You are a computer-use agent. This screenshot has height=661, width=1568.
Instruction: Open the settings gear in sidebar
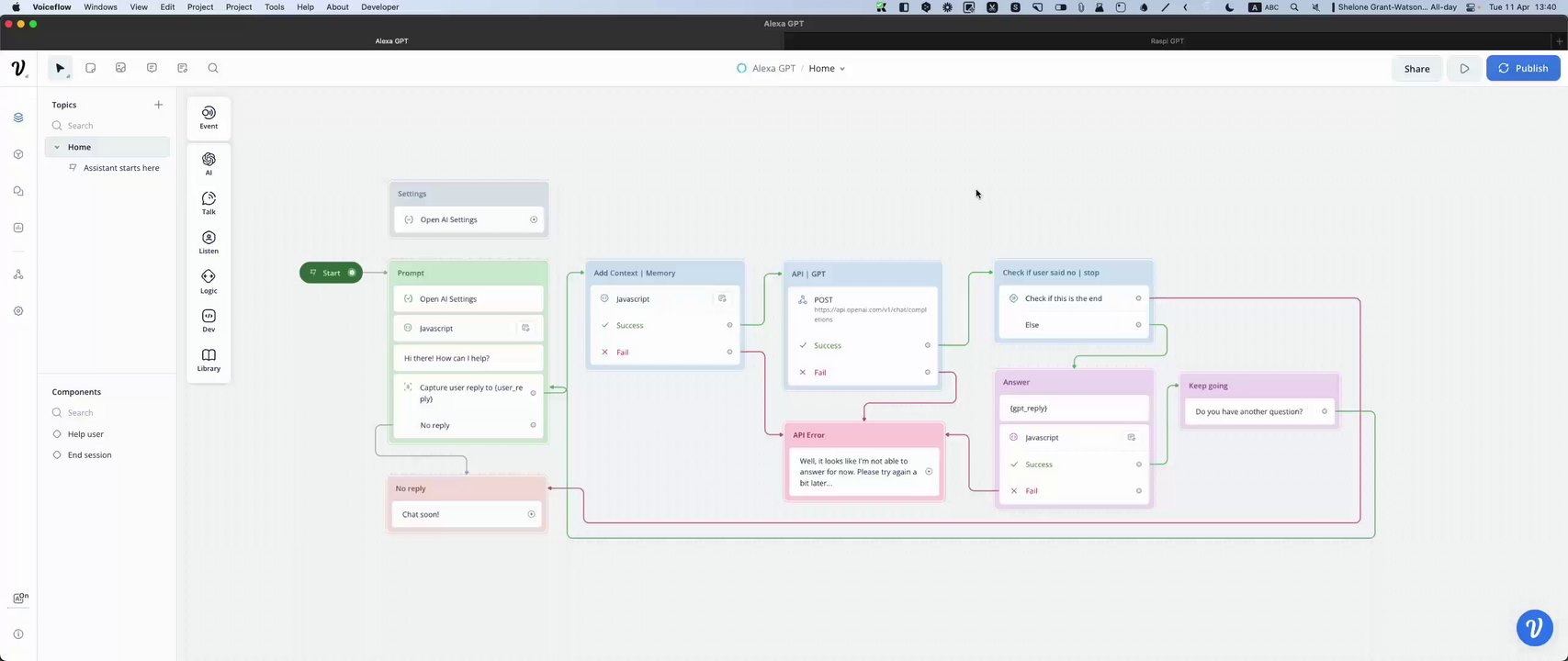coord(18,311)
